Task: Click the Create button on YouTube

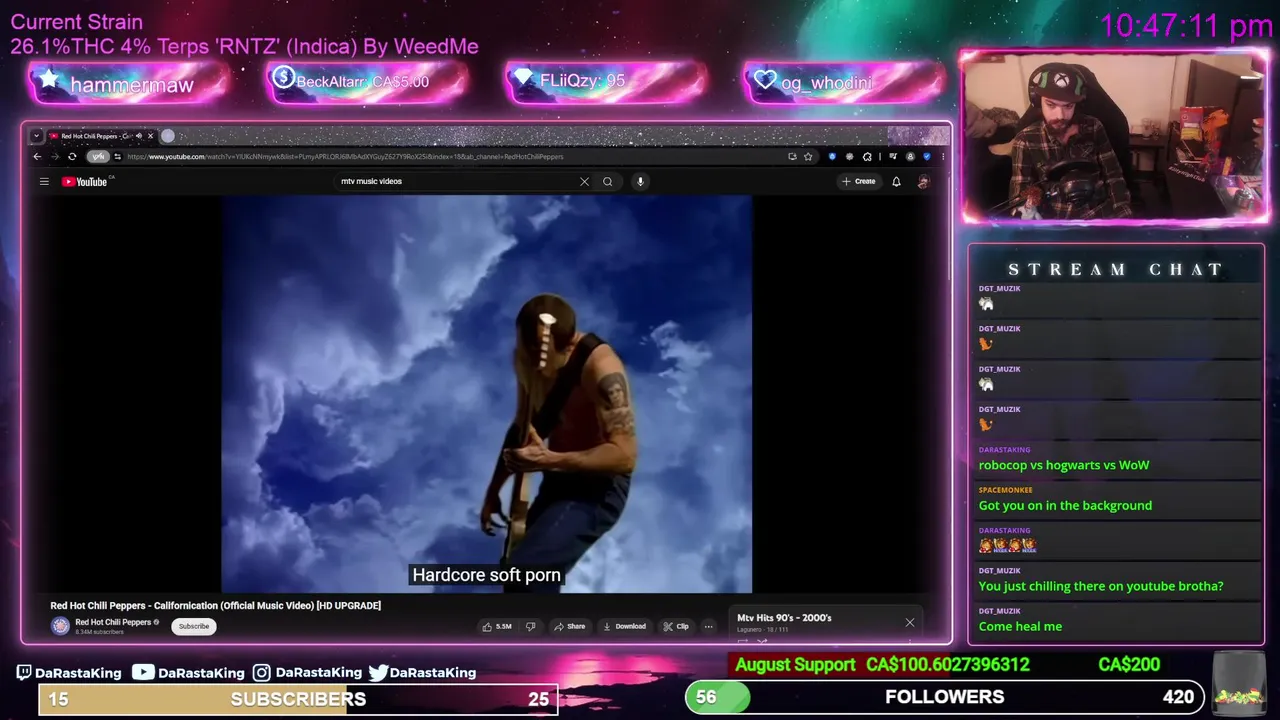Action: pos(859,181)
